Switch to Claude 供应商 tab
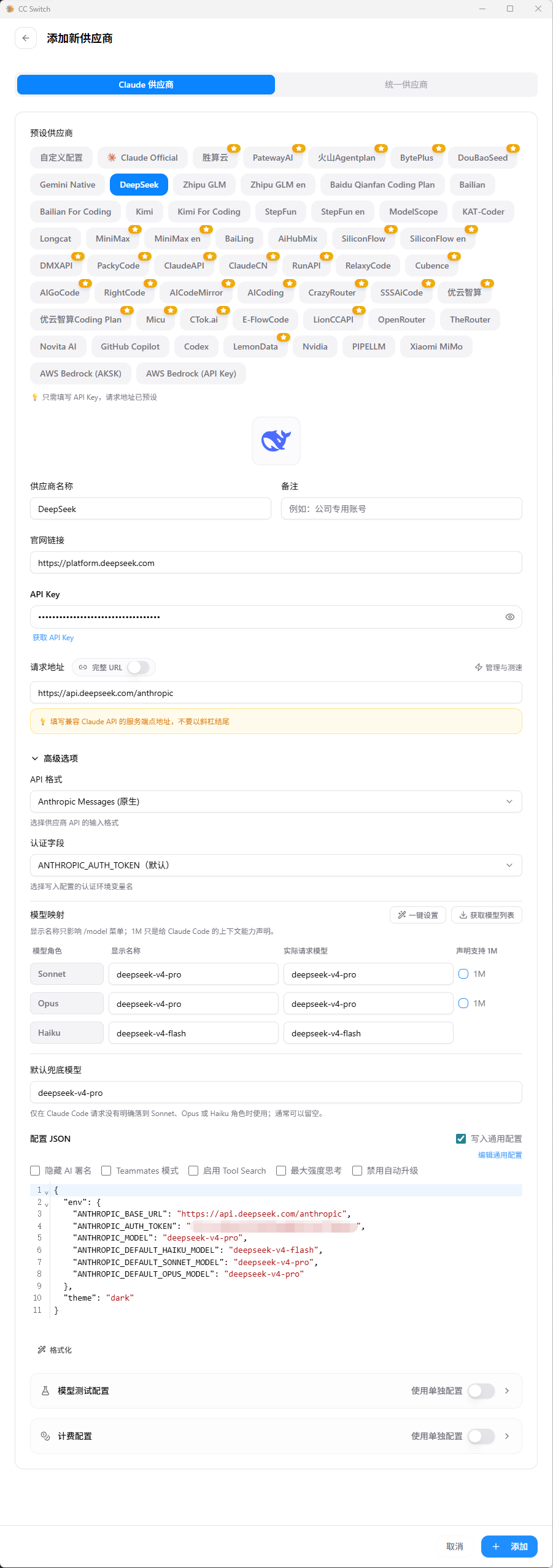The width and height of the screenshot is (553, 1568). coord(146,85)
